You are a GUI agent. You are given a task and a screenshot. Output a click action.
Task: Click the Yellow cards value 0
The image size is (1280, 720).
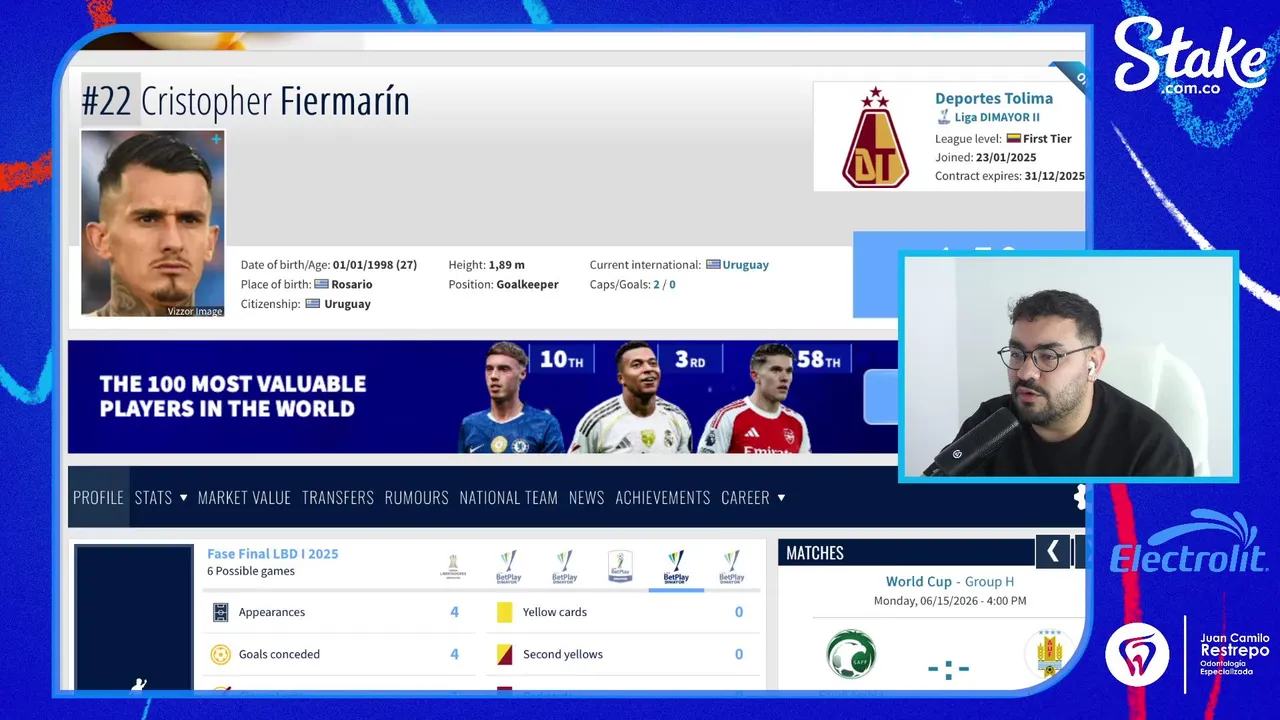[739, 612]
